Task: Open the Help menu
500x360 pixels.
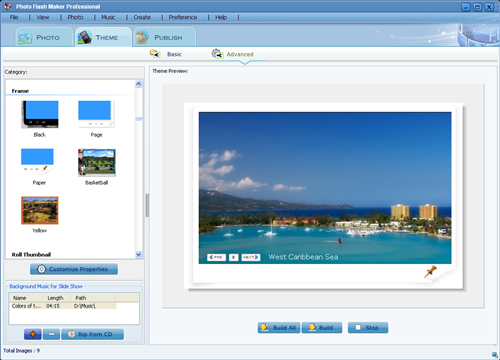Action: point(221,17)
